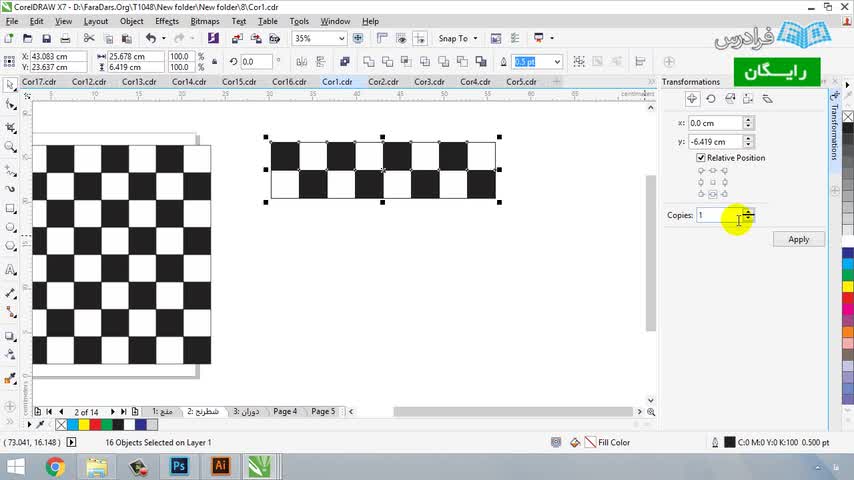The width and height of the screenshot is (854, 480).
Task: Open the Effects menu
Action: pos(167,21)
